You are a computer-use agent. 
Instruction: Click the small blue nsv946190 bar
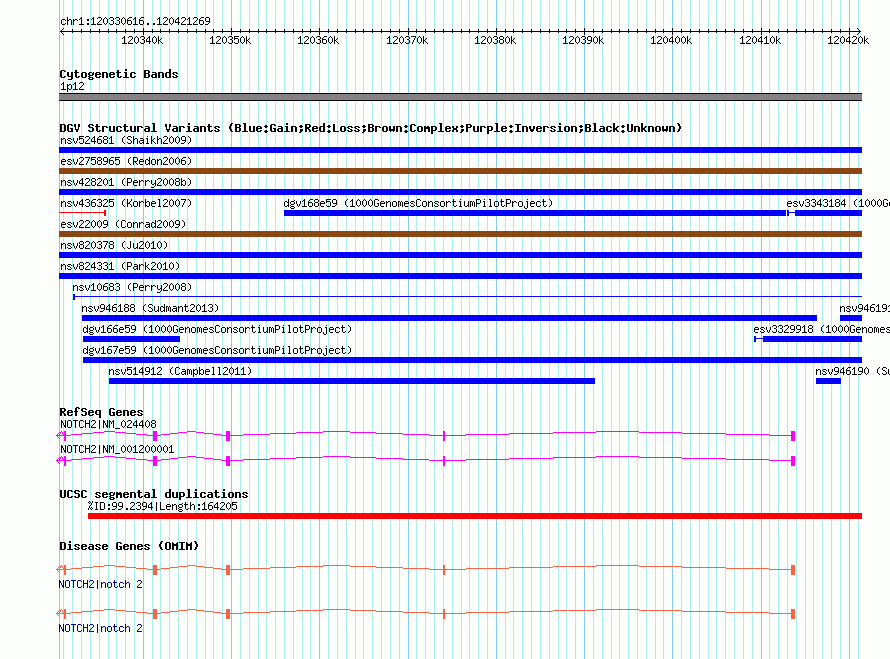(x=828, y=381)
